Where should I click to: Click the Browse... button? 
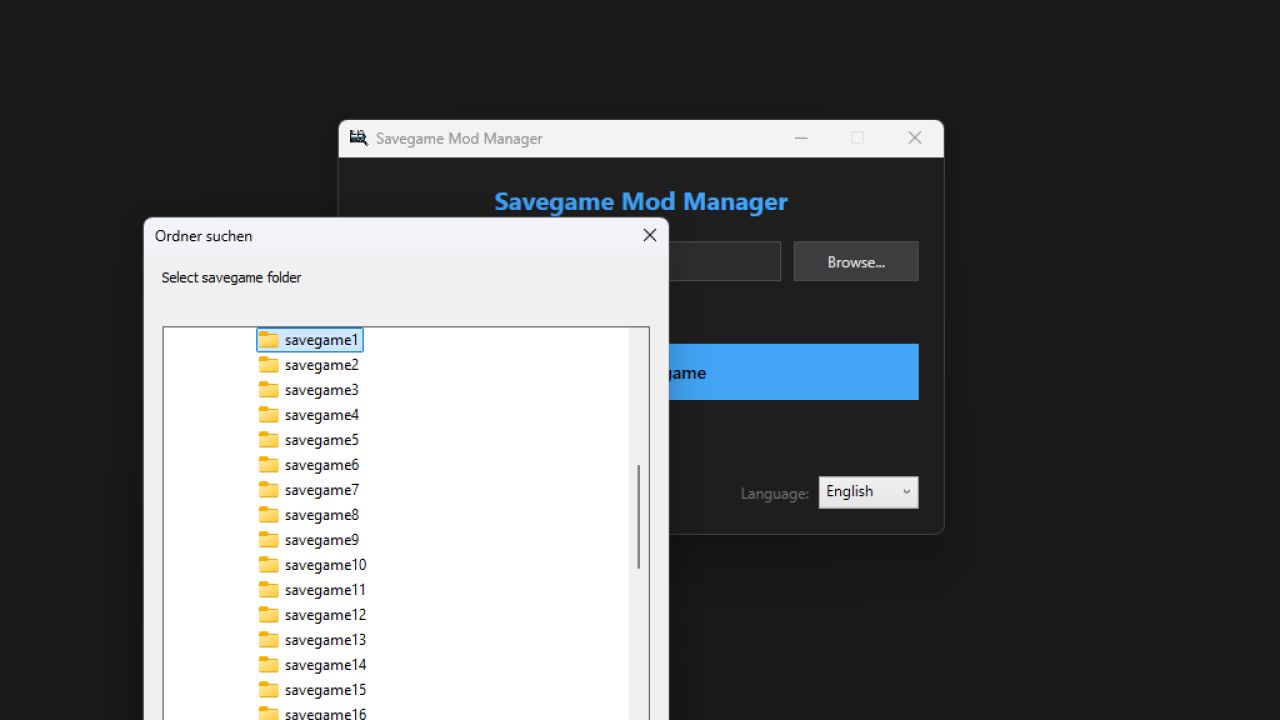click(x=855, y=261)
